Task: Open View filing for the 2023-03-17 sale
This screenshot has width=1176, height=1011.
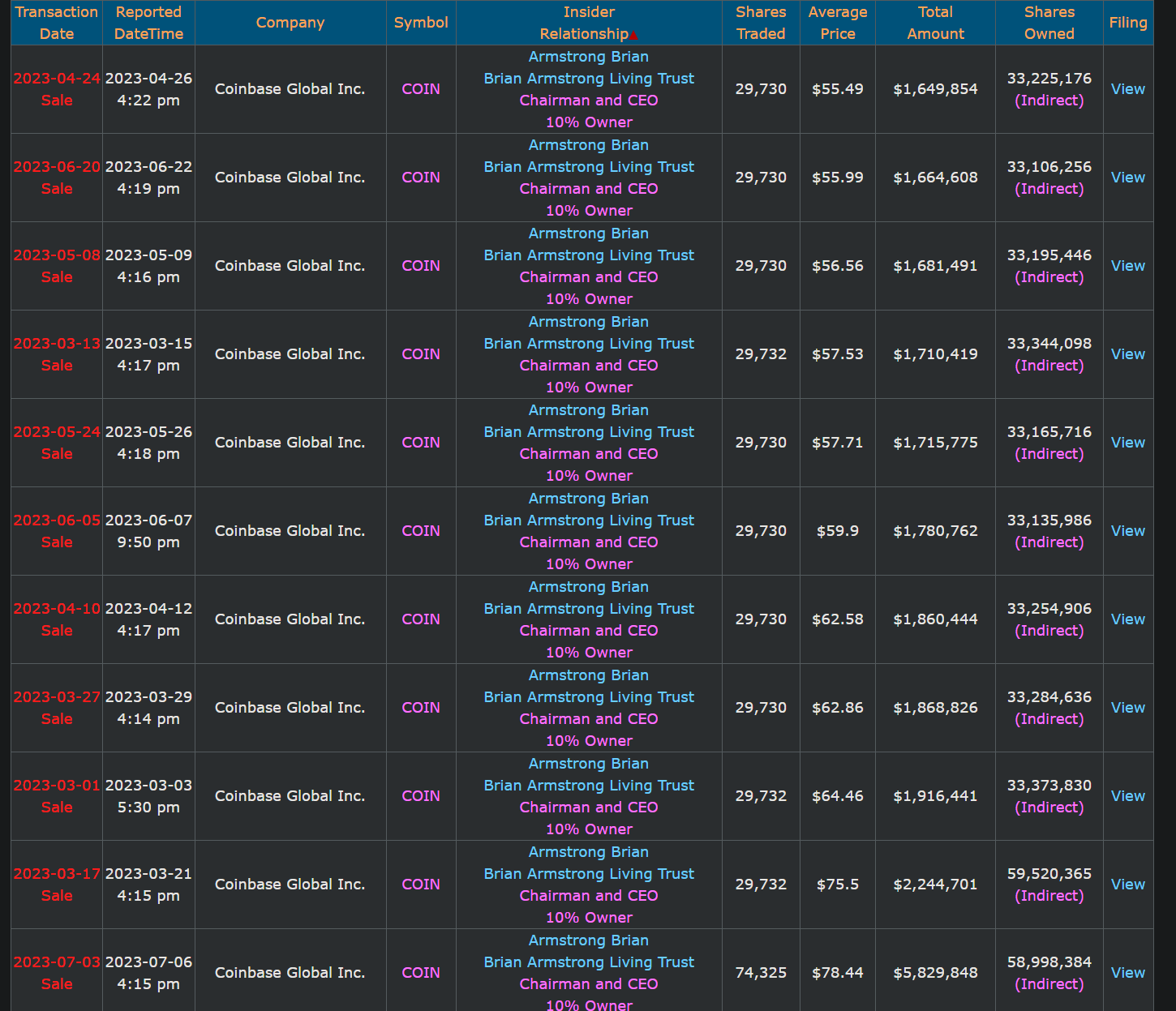Action: pyautogui.click(x=1127, y=885)
